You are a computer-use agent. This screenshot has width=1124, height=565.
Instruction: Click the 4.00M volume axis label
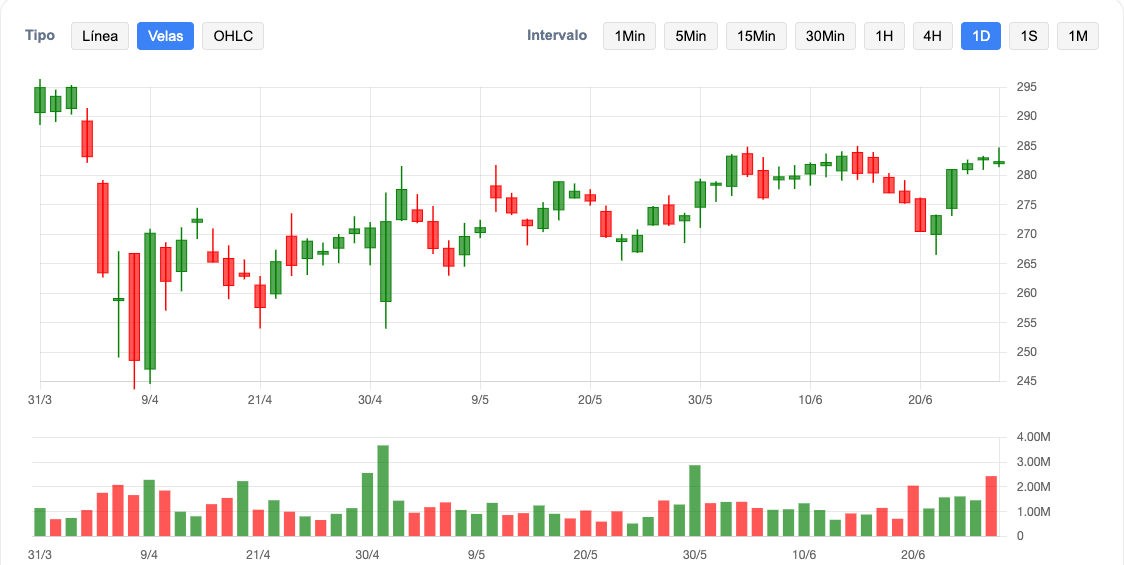[x=1033, y=437]
